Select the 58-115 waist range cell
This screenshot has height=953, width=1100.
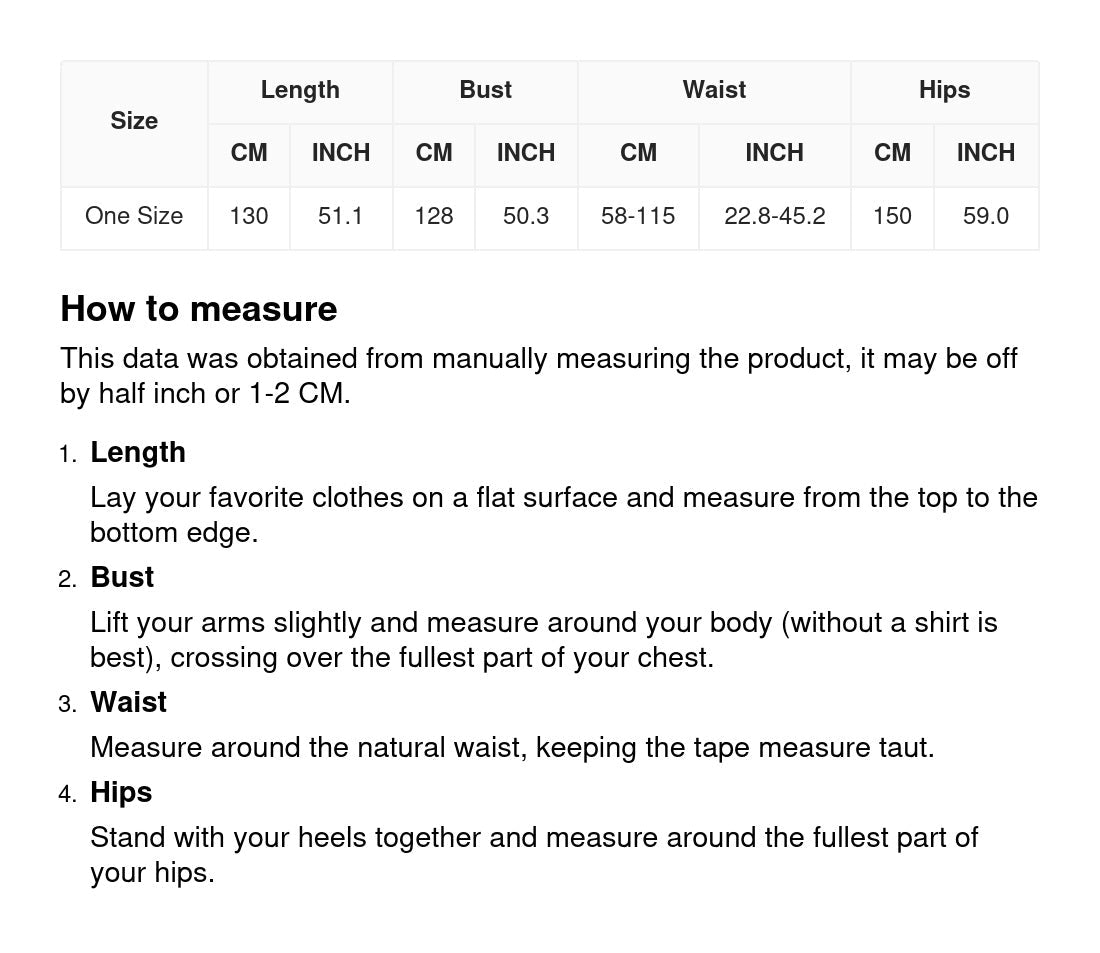point(638,216)
